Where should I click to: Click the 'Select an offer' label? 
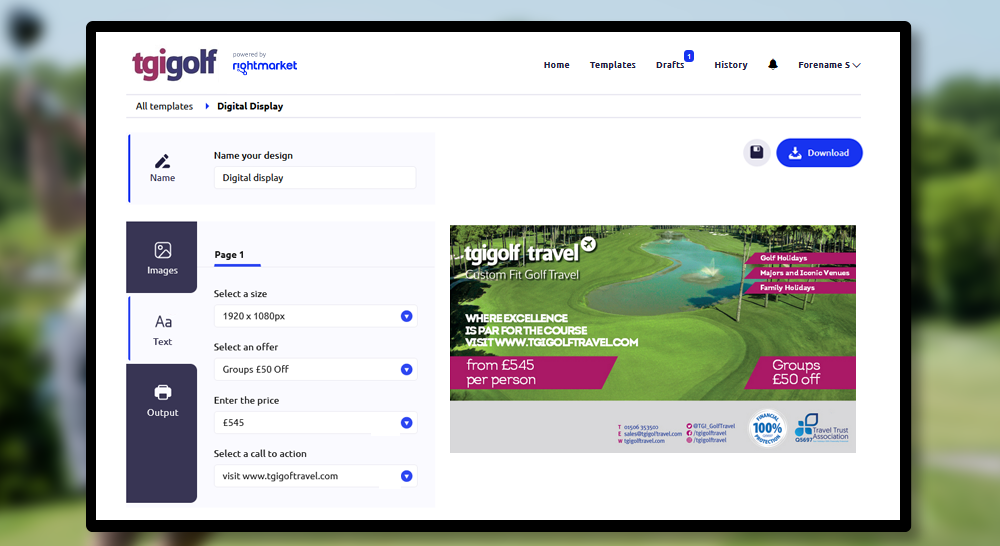[246, 347]
